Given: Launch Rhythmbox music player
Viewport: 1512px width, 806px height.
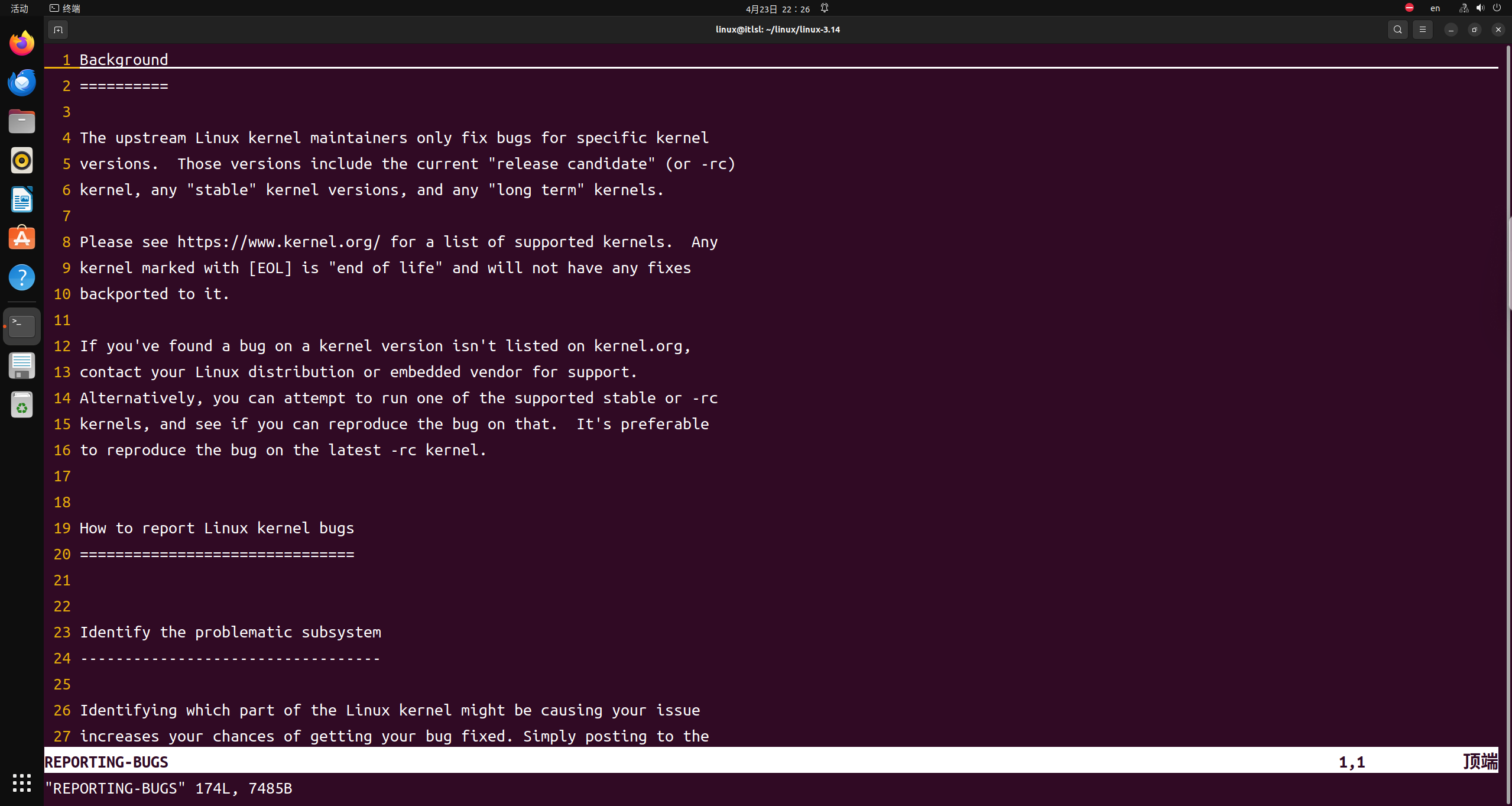Looking at the screenshot, I should [22, 160].
